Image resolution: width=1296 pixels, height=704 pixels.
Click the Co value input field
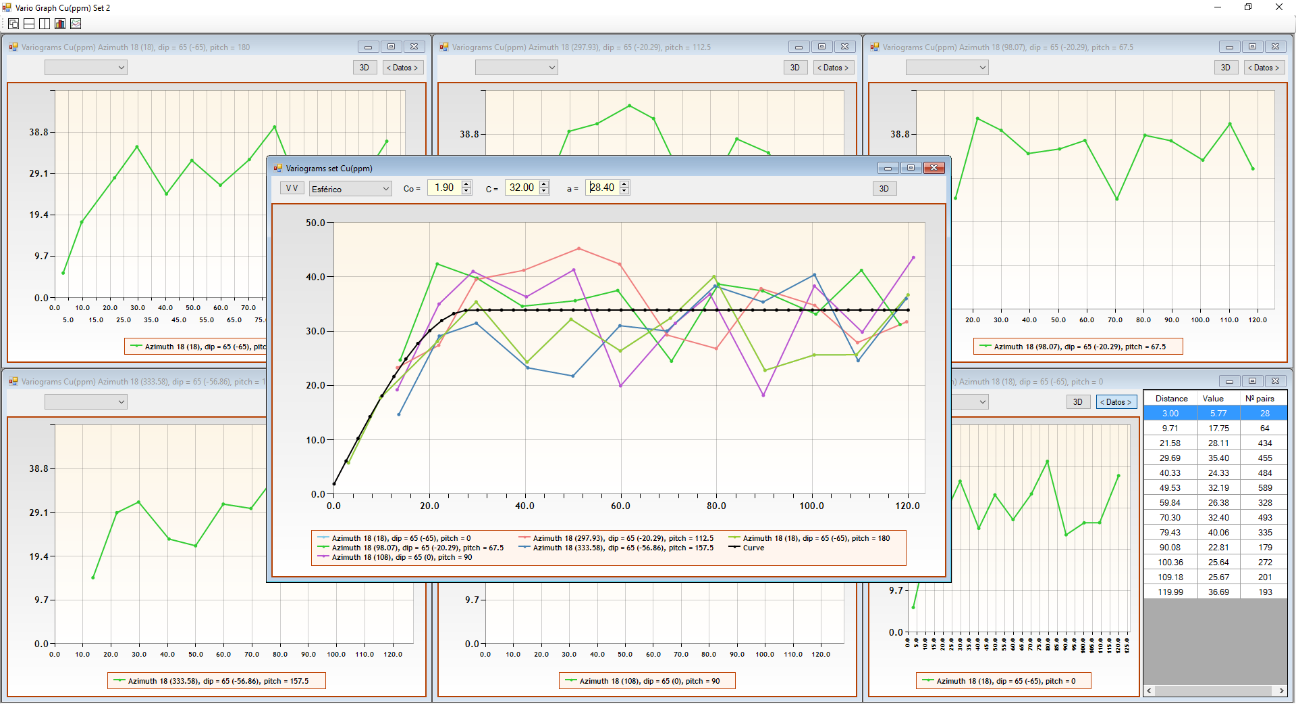[x=443, y=188]
